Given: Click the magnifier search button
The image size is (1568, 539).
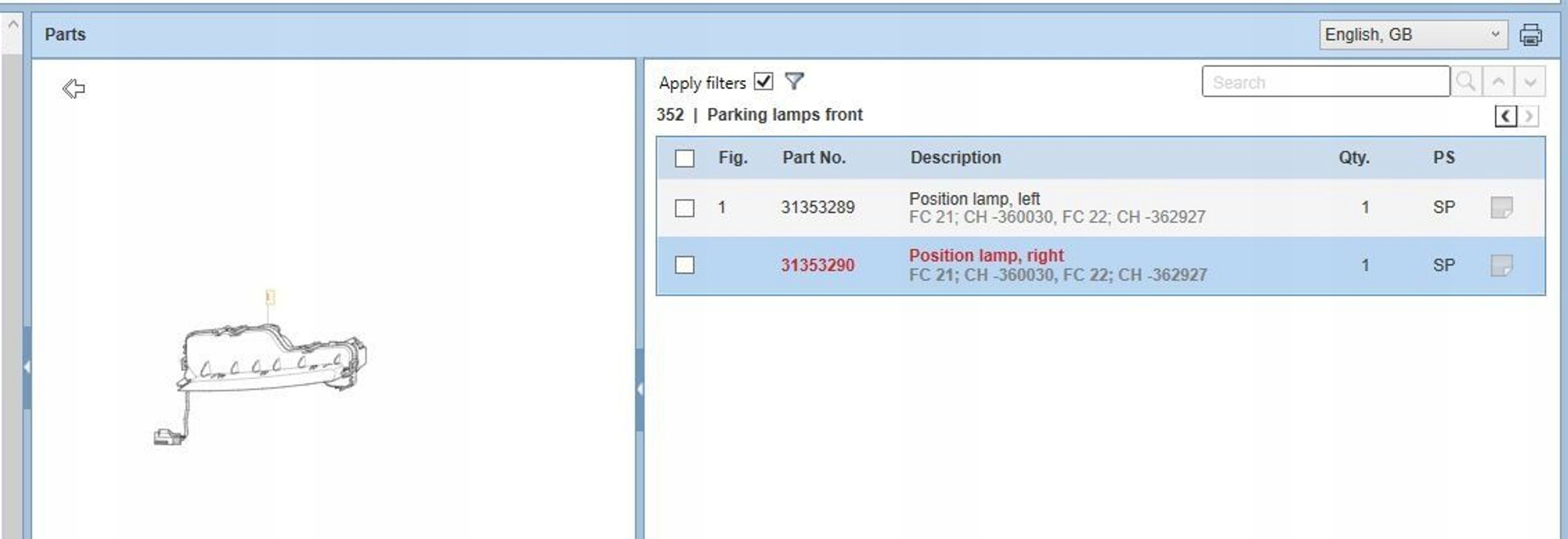Looking at the screenshot, I should click(x=1466, y=81).
